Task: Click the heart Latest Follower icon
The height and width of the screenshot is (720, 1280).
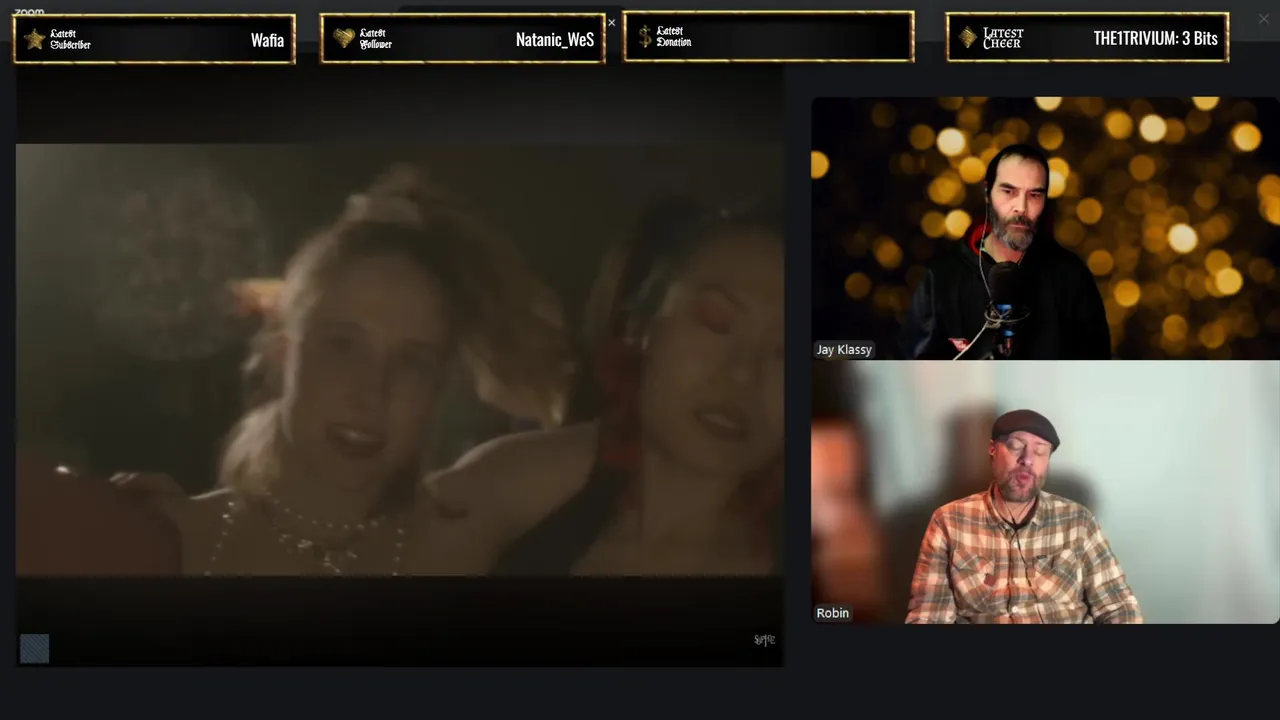Action: (345, 39)
